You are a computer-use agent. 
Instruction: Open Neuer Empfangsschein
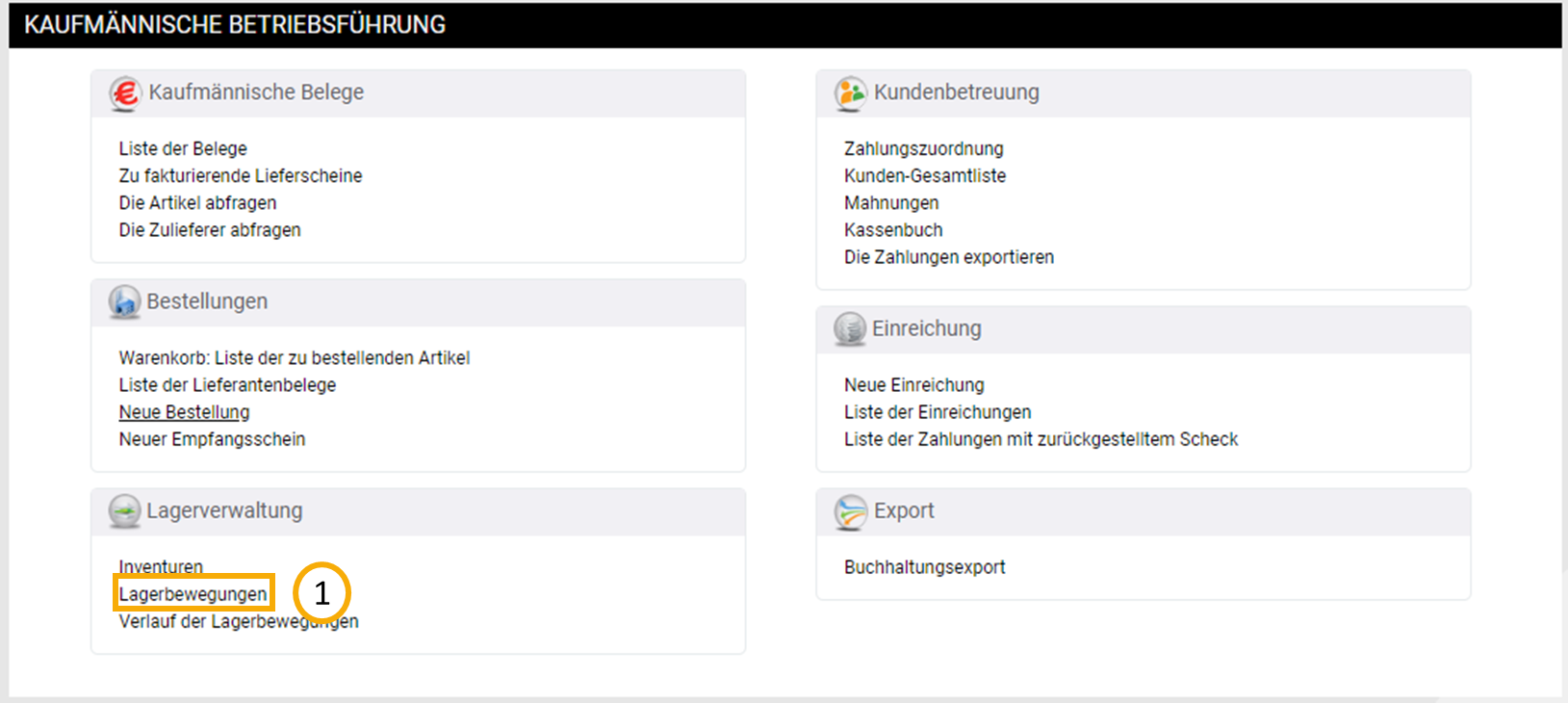click(212, 438)
